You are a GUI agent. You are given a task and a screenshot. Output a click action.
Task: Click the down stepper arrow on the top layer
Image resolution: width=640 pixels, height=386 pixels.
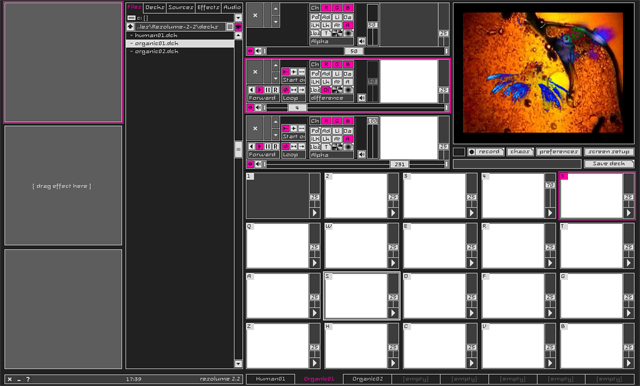coord(276,22)
